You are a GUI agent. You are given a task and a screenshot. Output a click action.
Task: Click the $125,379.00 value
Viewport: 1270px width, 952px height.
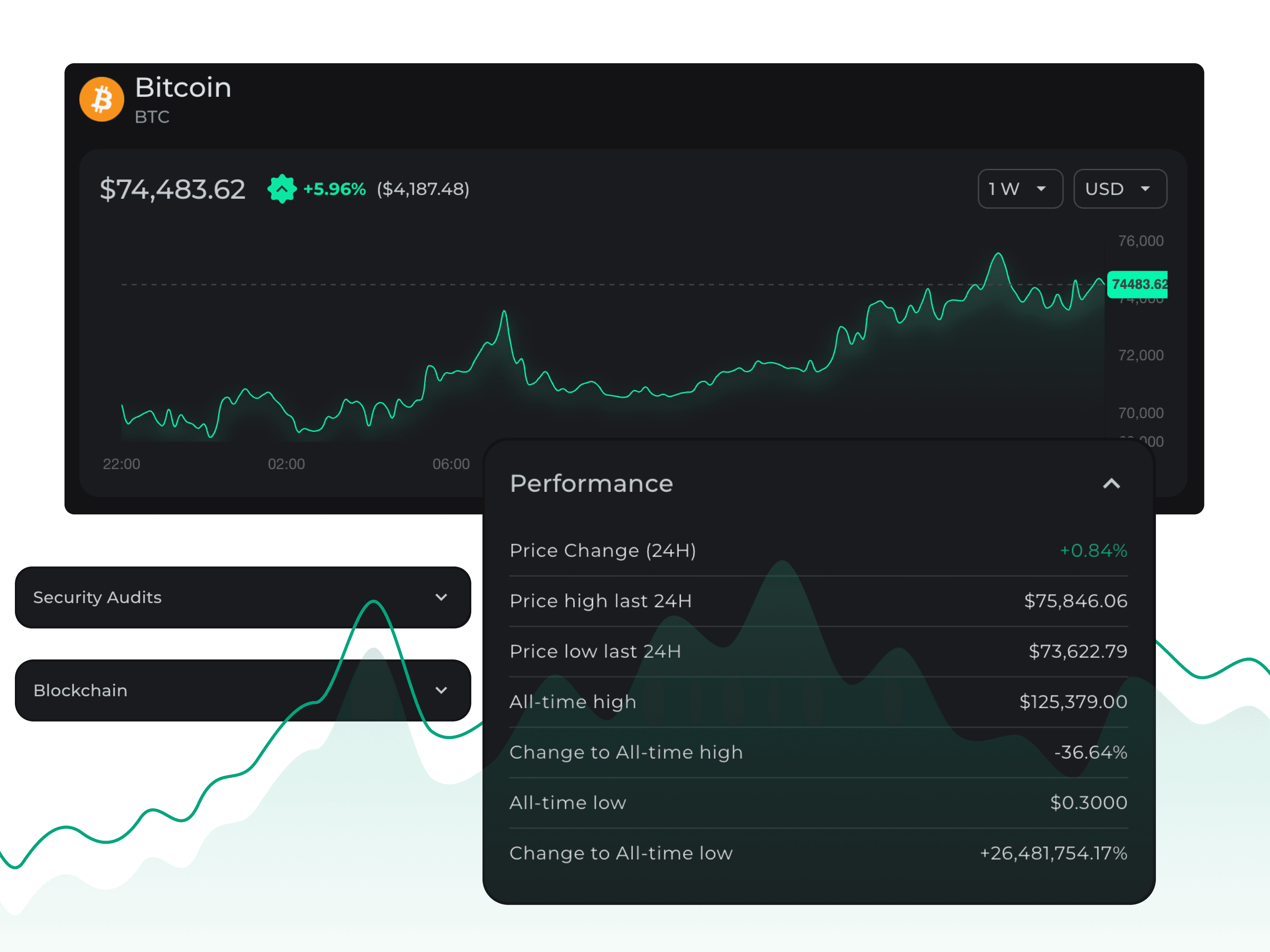click(1074, 702)
